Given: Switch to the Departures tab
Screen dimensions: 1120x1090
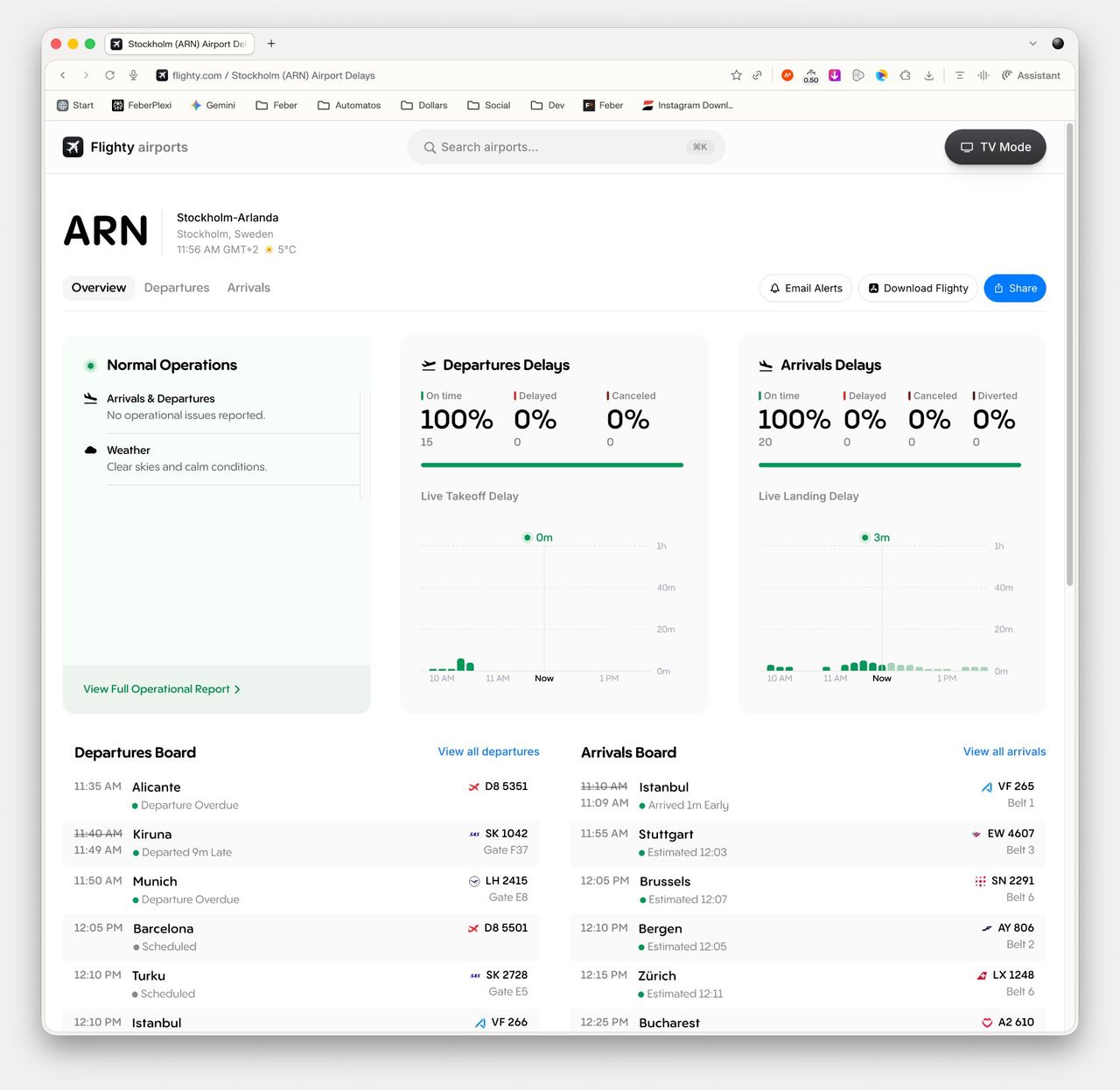Looking at the screenshot, I should [x=177, y=288].
